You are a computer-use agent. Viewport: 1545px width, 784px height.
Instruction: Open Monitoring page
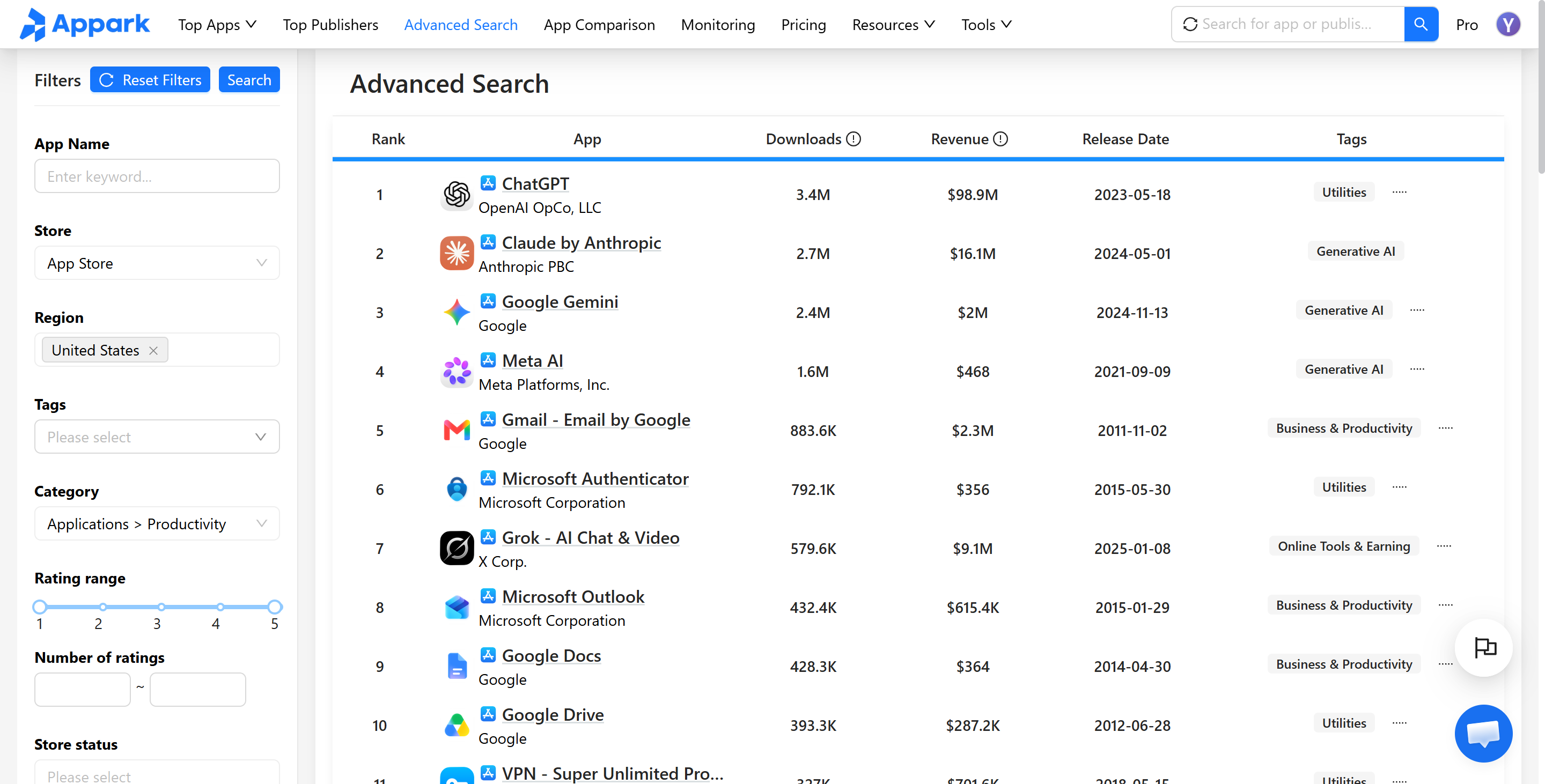pyautogui.click(x=718, y=25)
